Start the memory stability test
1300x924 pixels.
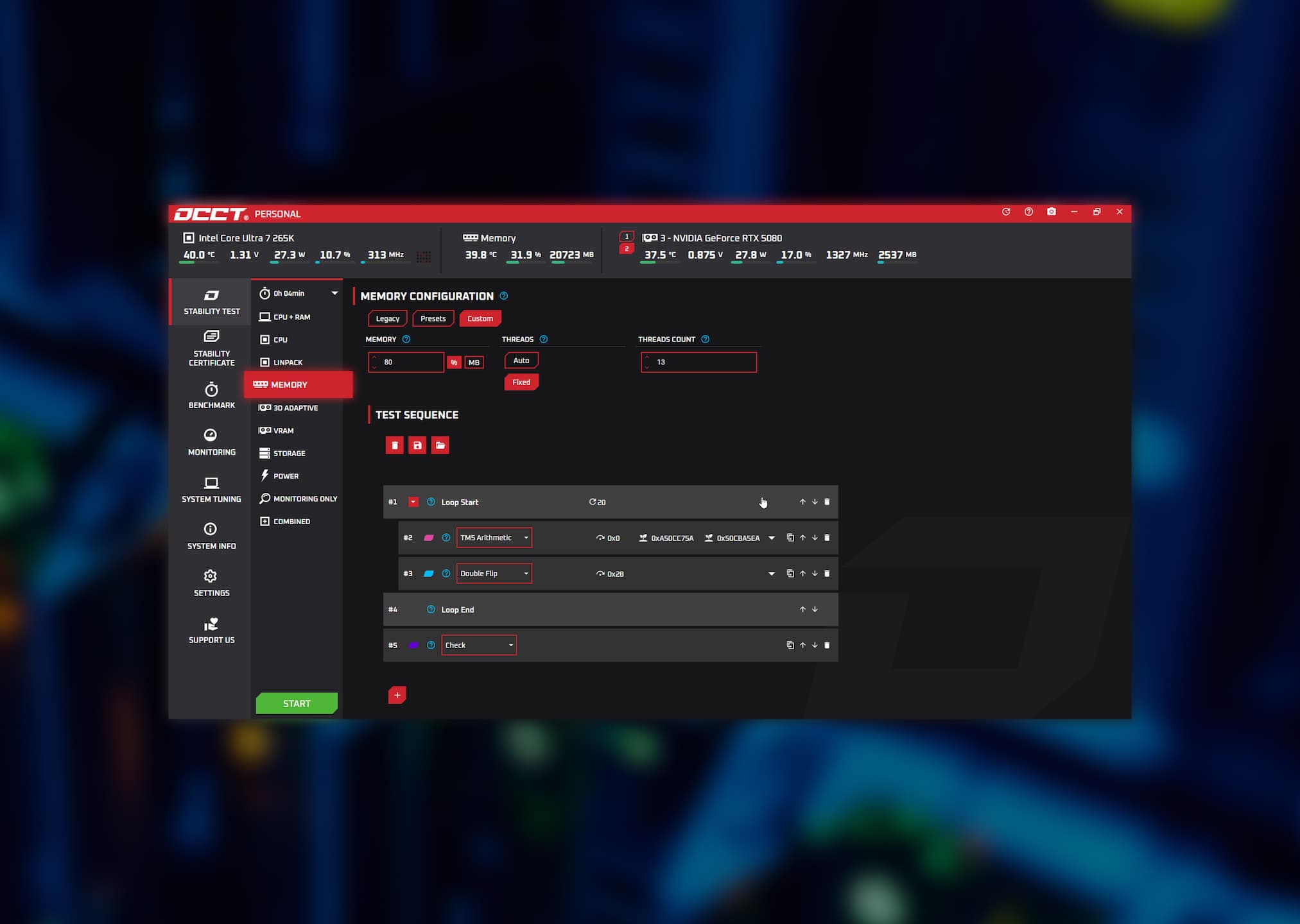pyautogui.click(x=296, y=703)
